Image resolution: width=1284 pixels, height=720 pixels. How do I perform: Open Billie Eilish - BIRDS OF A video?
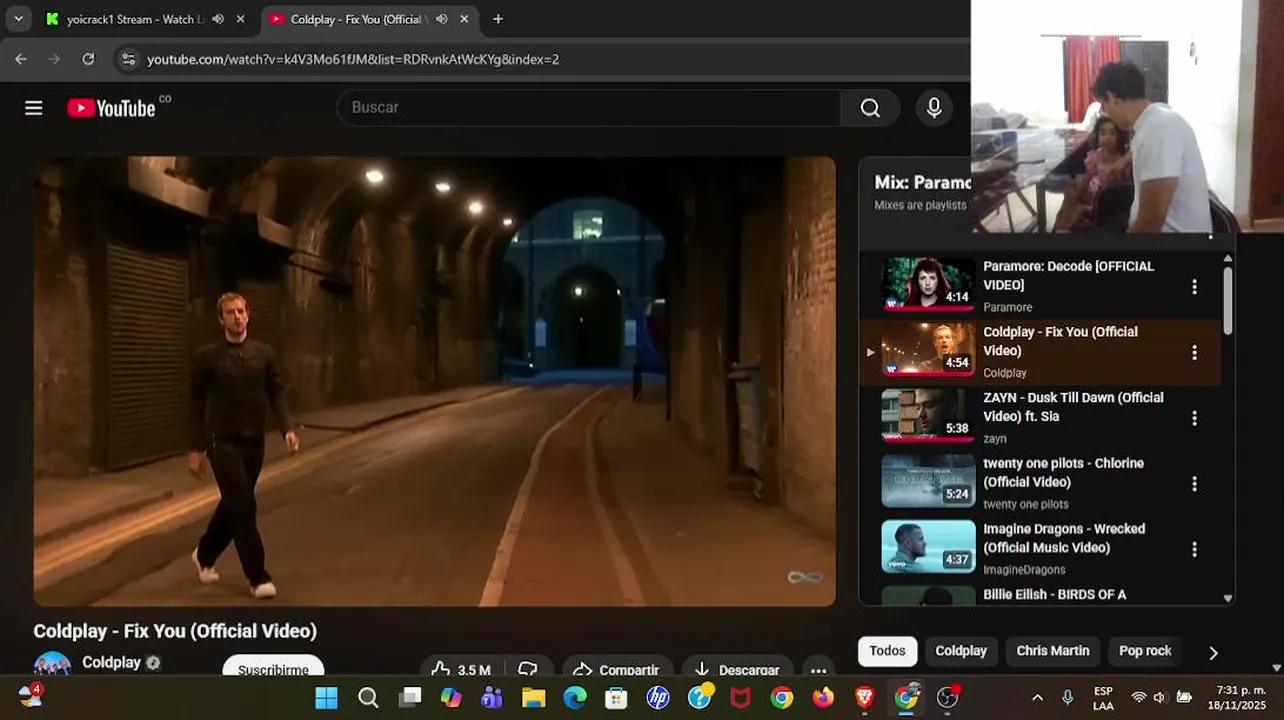tap(1054, 595)
